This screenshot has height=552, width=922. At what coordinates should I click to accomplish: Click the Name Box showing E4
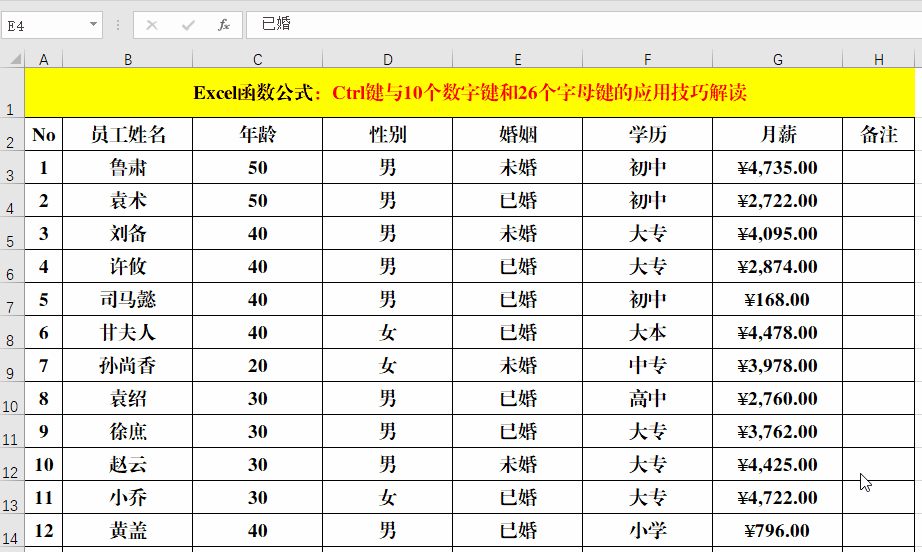click(x=52, y=25)
